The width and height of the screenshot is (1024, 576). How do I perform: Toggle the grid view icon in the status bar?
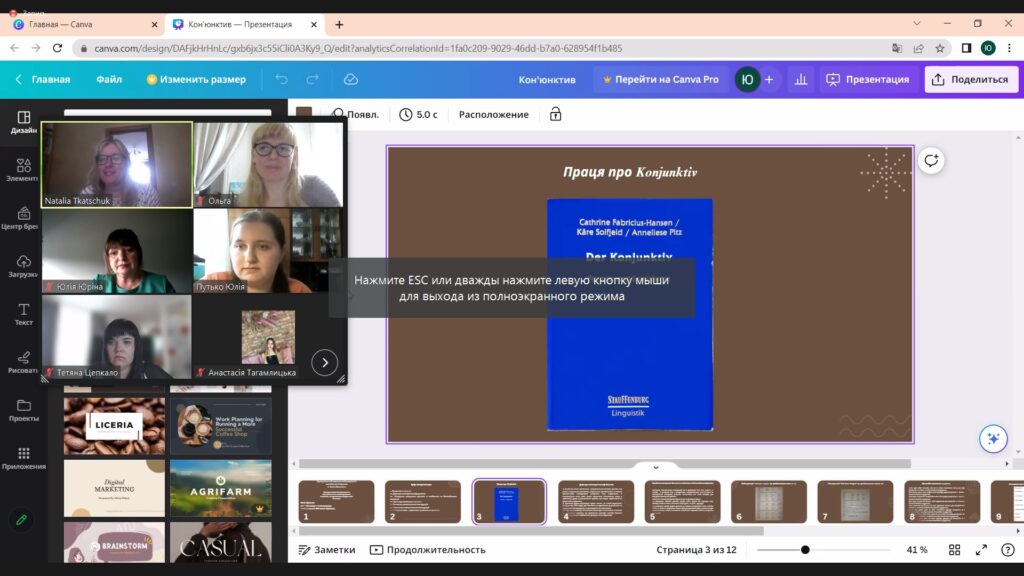pos(954,550)
